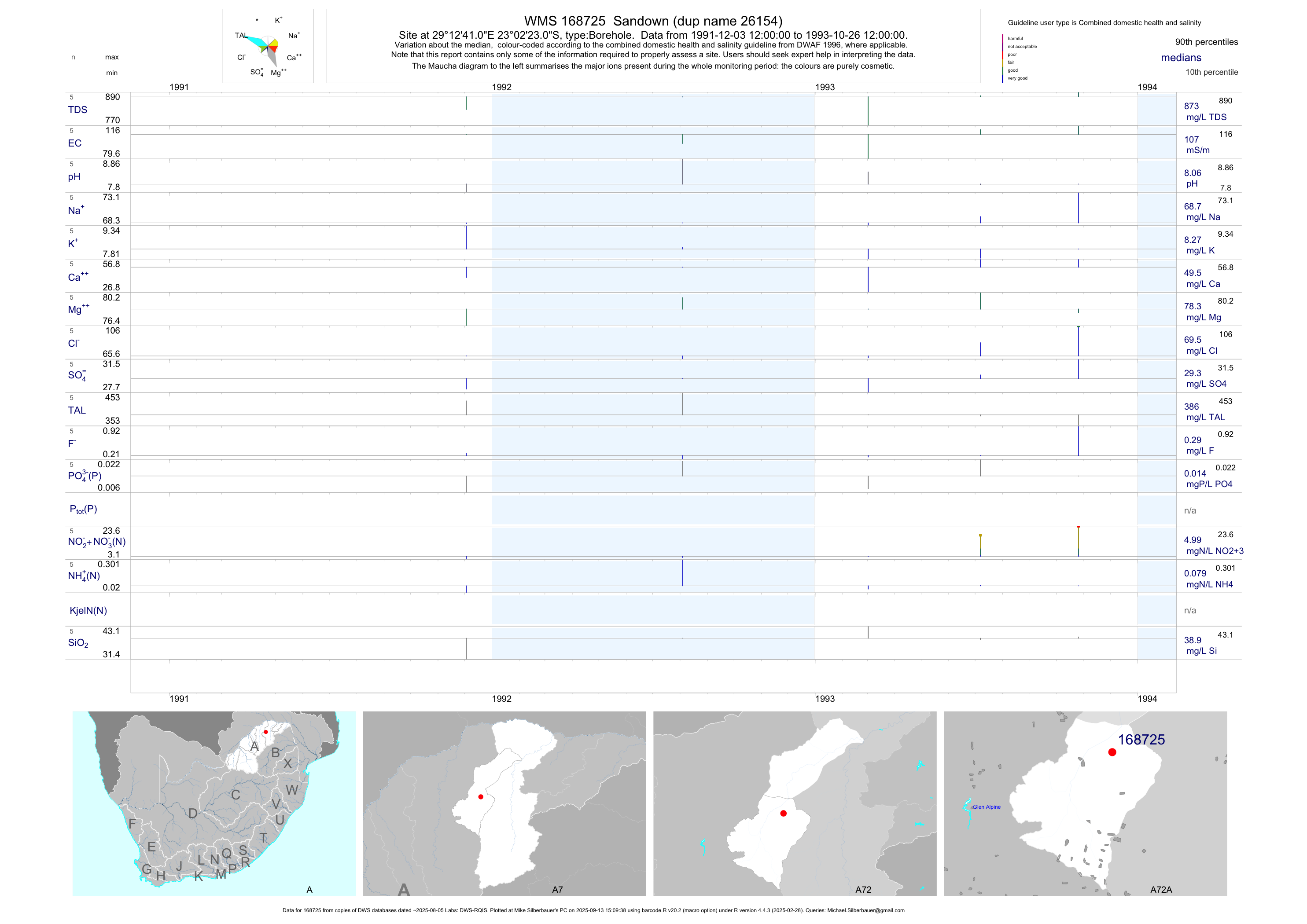Click the WMS 168725 Sandown title
The height and width of the screenshot is (924, 1307).
[653, 21]
